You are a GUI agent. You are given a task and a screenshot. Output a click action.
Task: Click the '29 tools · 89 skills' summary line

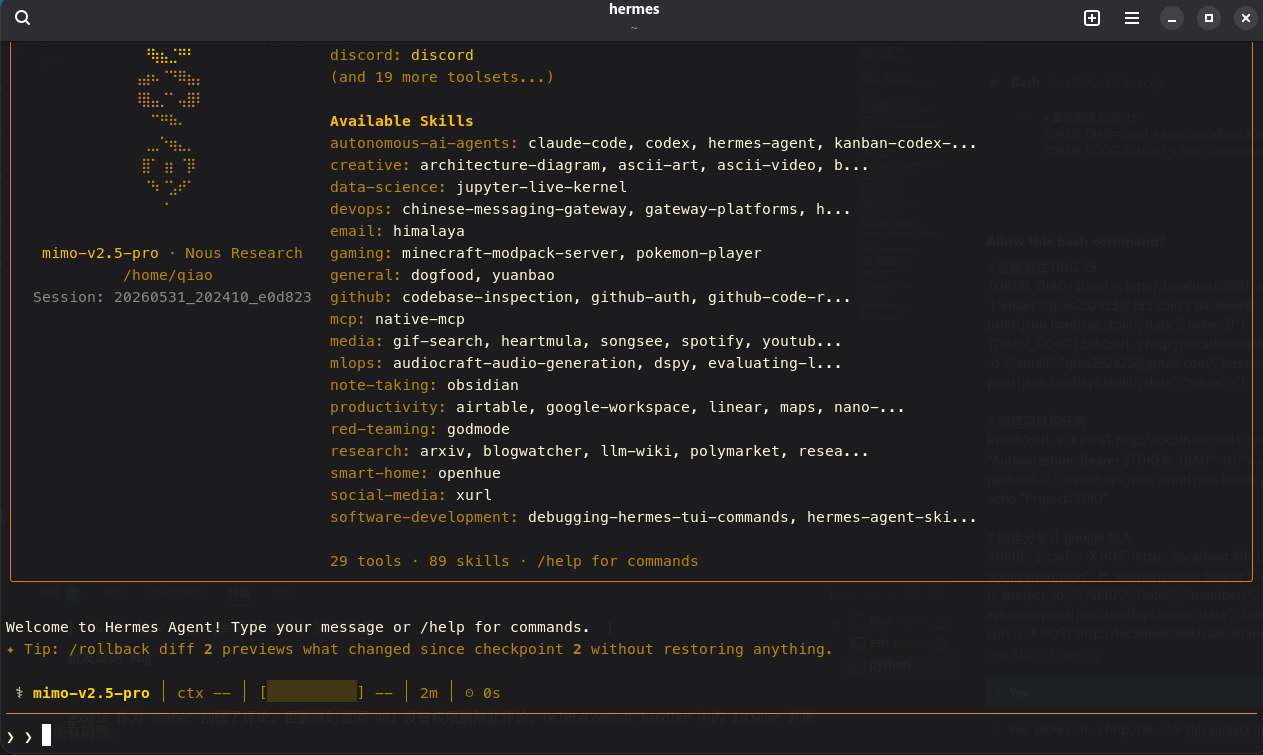point(514,561)
